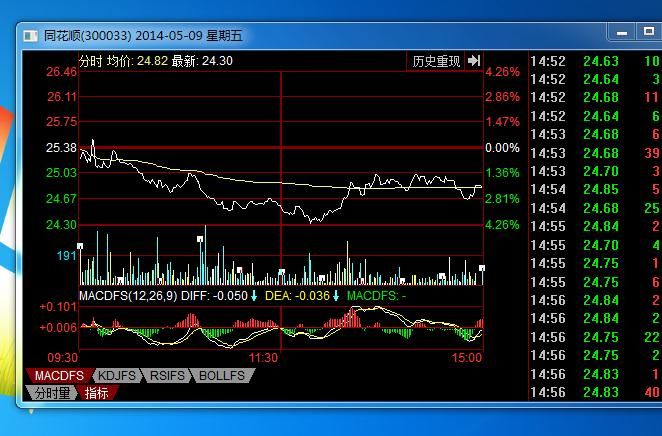Click the green MACDFS: - value text
This screenshot has height=436, width=662.
[376, 296]
